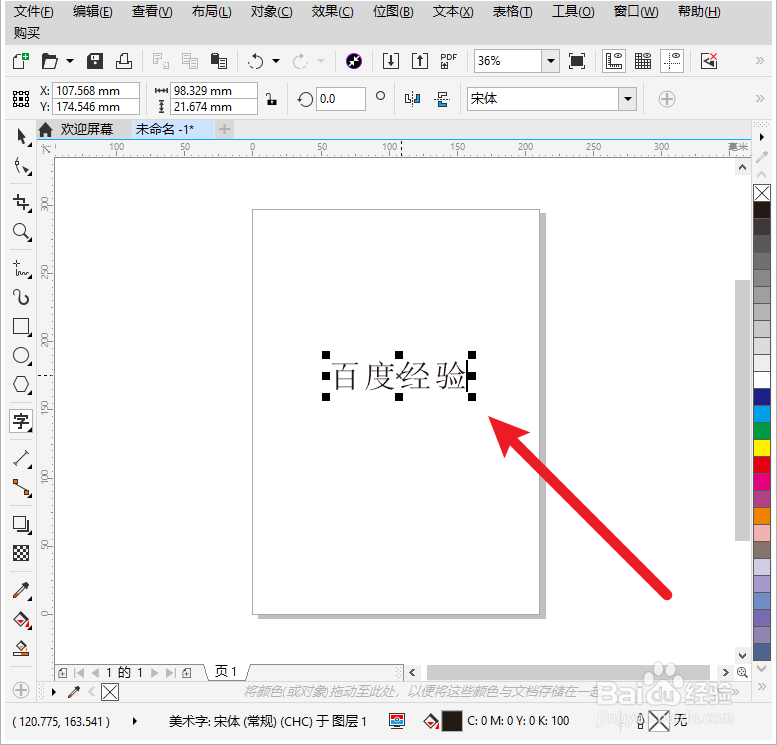Expand the Undo history dropdown arrow
The width and height of the screenshot is (777, 745).
coord(276,61)
